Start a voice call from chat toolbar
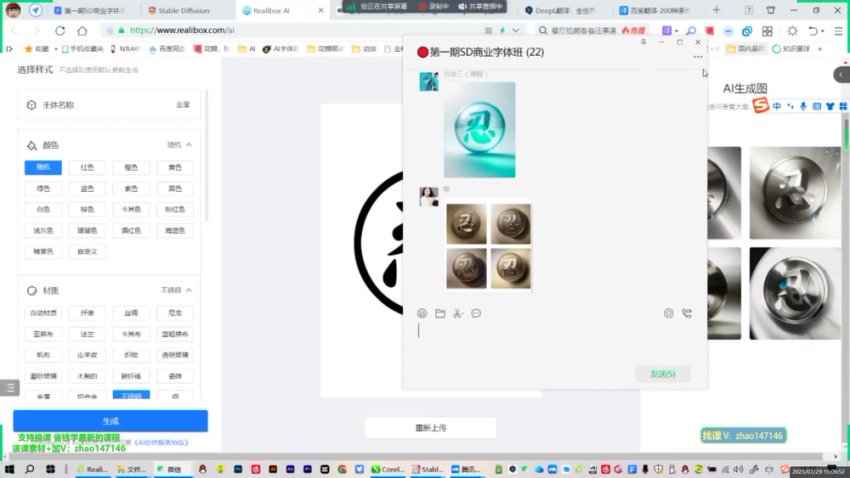This screenshot has height=478, width=850. [x=686, y=313]
